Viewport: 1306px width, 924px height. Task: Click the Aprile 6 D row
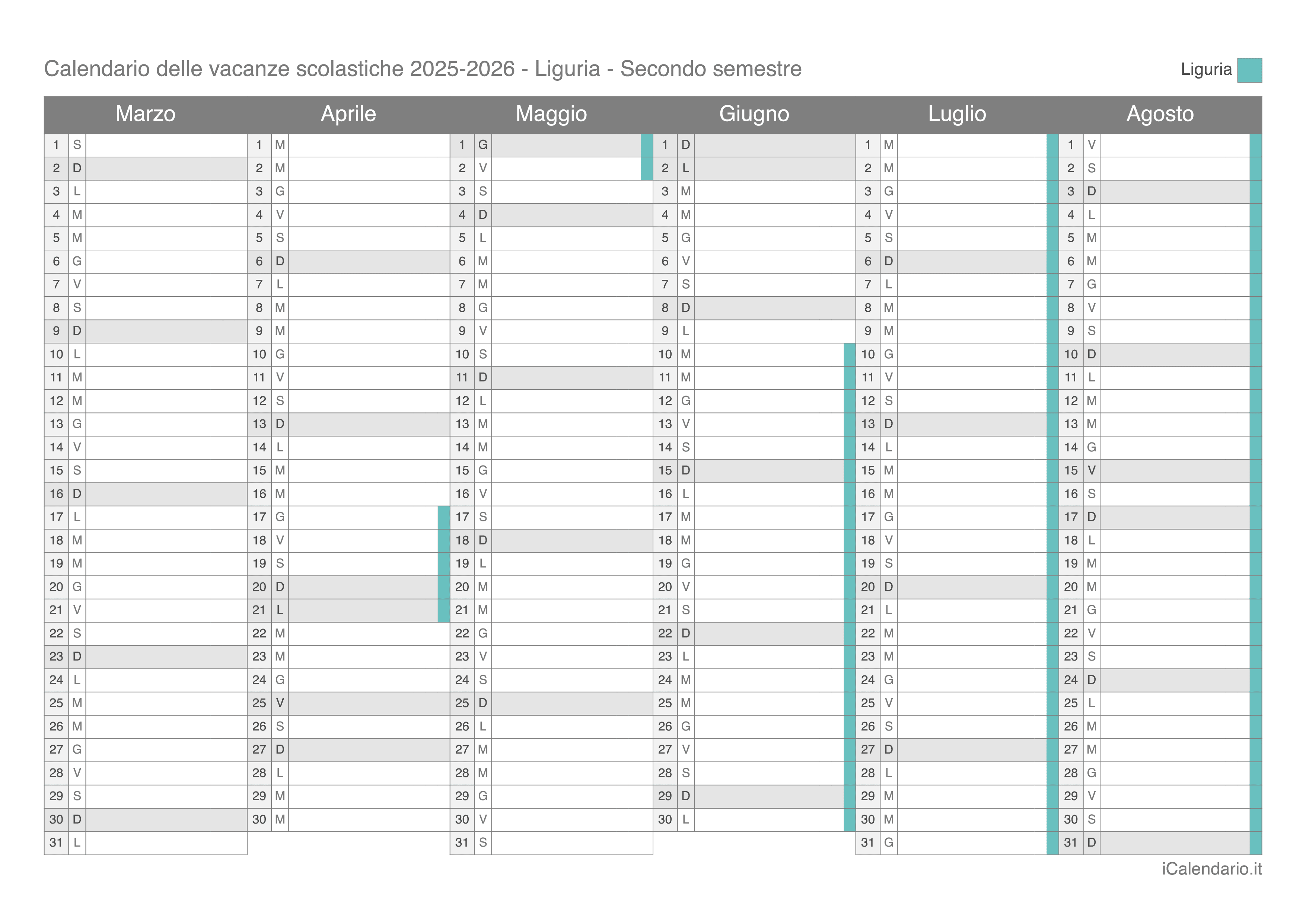pos(348,262)
